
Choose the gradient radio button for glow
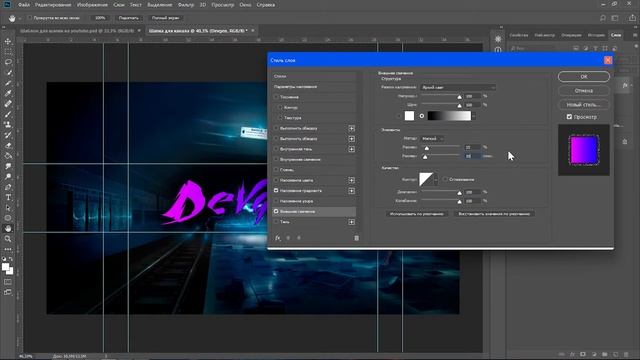(422, 116)
